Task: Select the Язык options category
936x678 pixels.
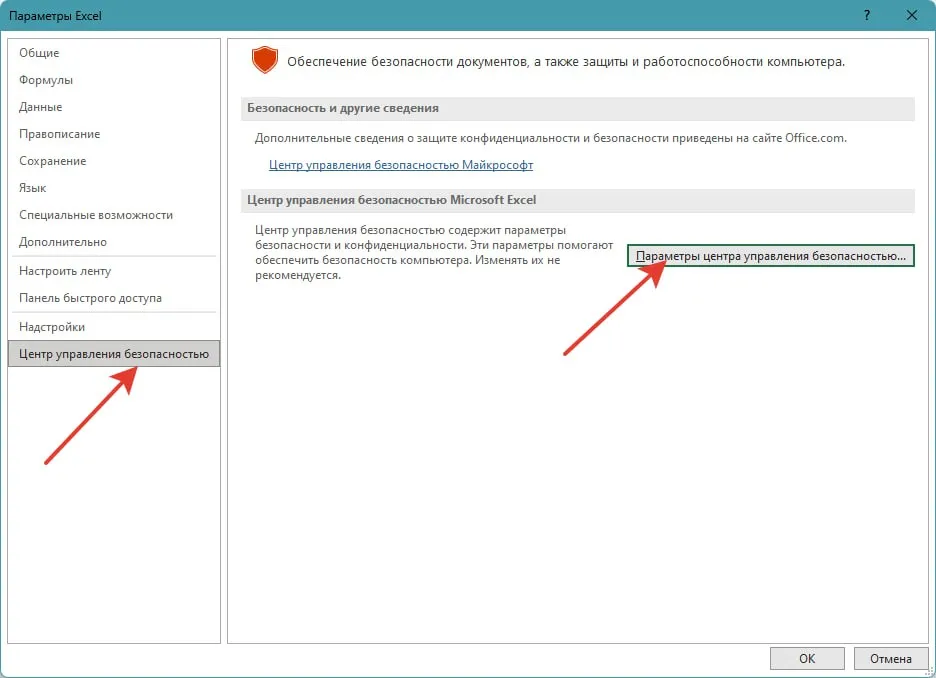Action: [x=33, y=188]
